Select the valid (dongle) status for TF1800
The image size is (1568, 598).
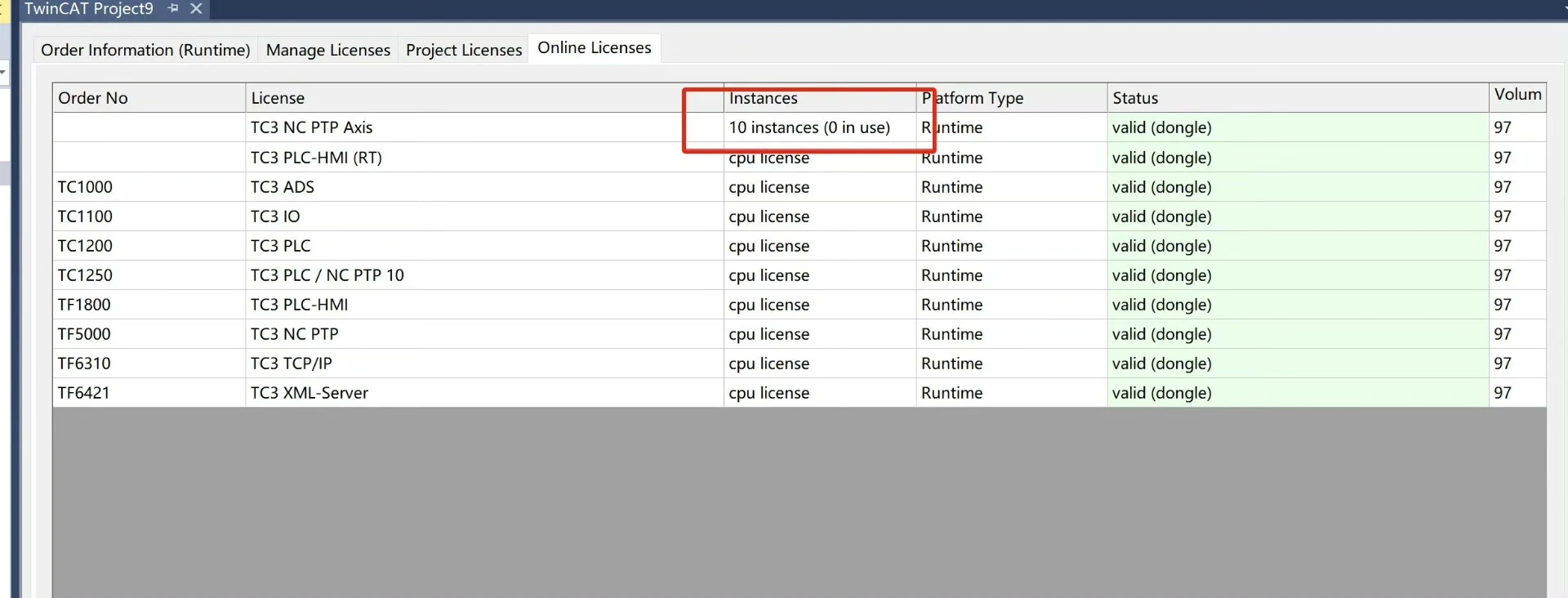point(1298,305)
